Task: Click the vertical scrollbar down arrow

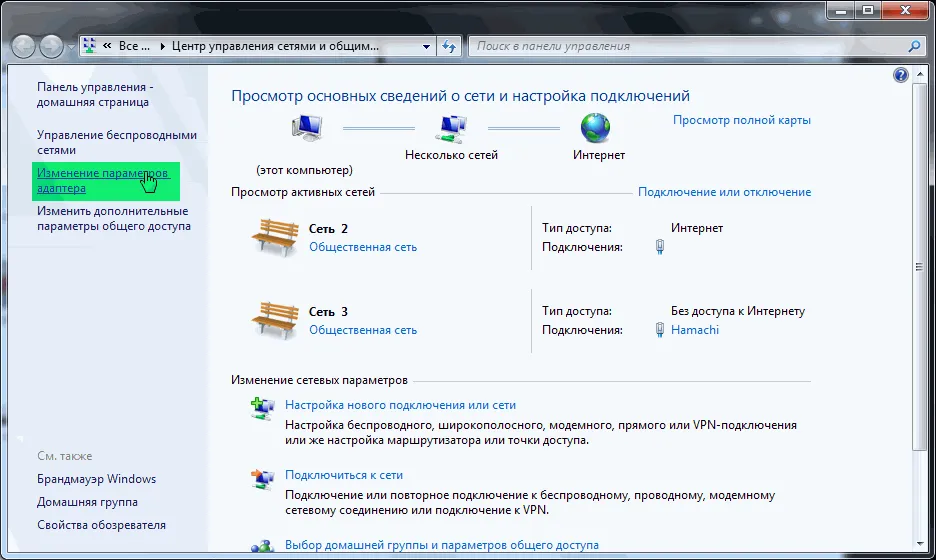Action: click(x=921, y=541)
